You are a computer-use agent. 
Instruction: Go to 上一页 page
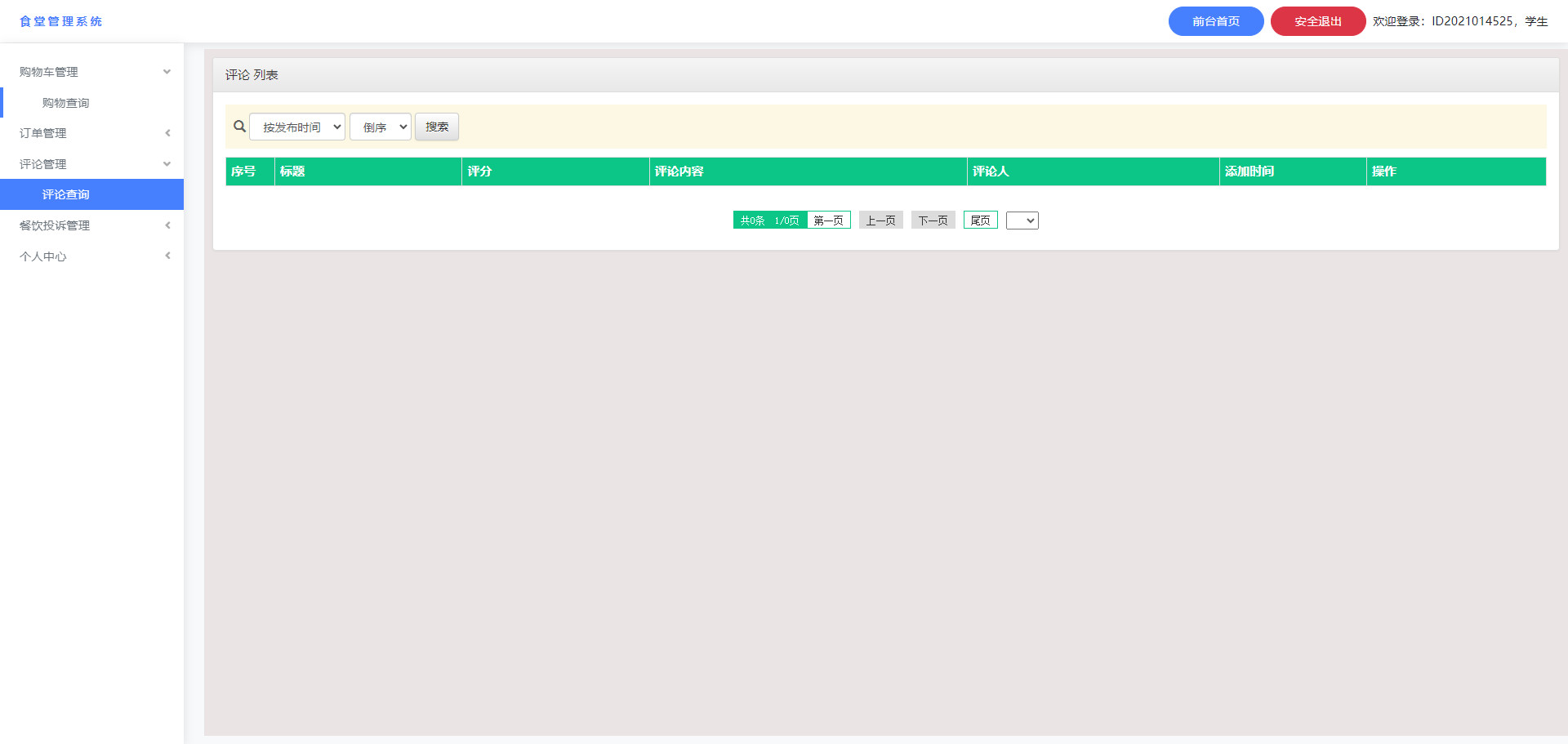coord(880,221)
